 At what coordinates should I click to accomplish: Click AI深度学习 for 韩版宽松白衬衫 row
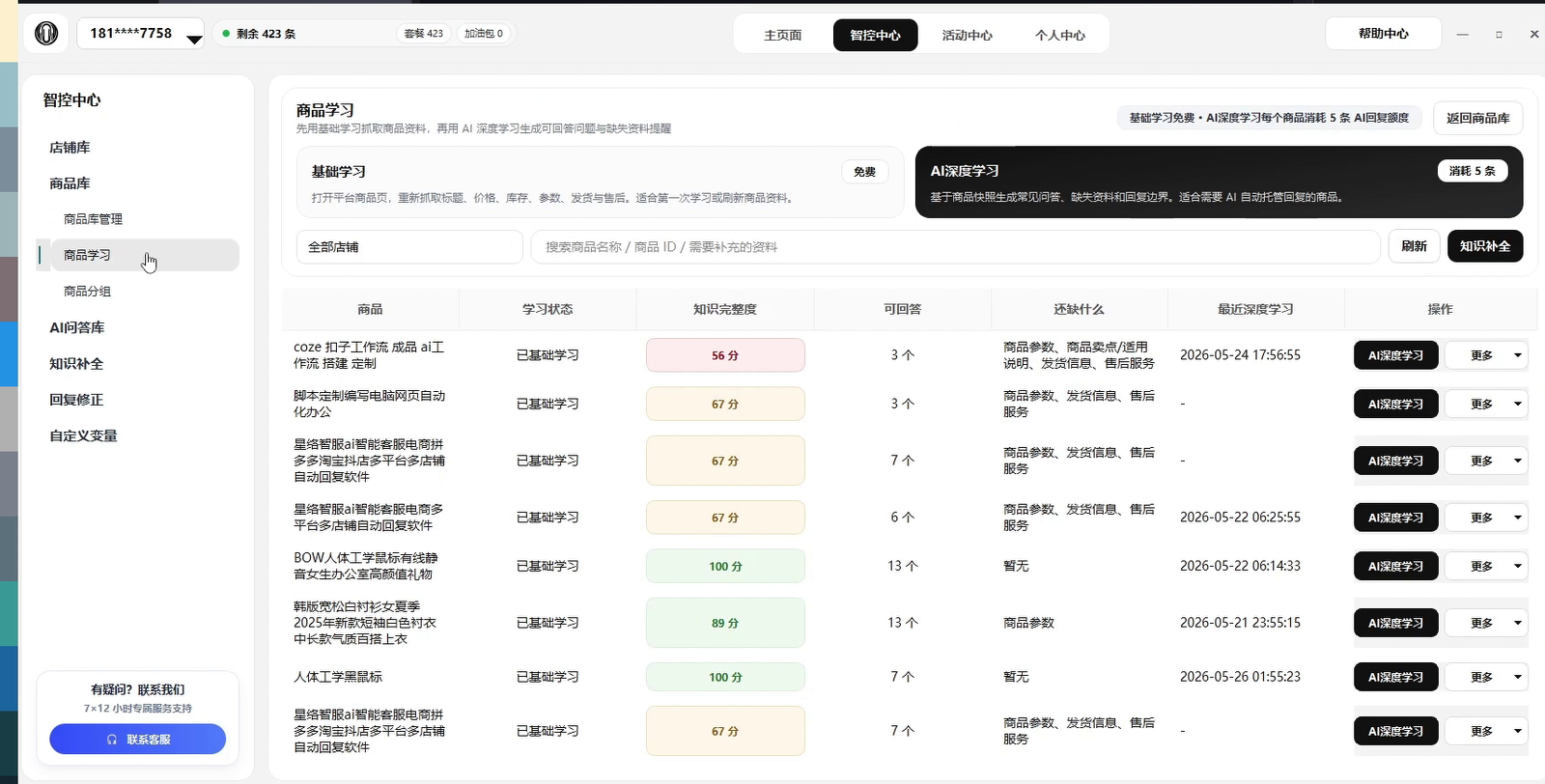pos(1395,623)
